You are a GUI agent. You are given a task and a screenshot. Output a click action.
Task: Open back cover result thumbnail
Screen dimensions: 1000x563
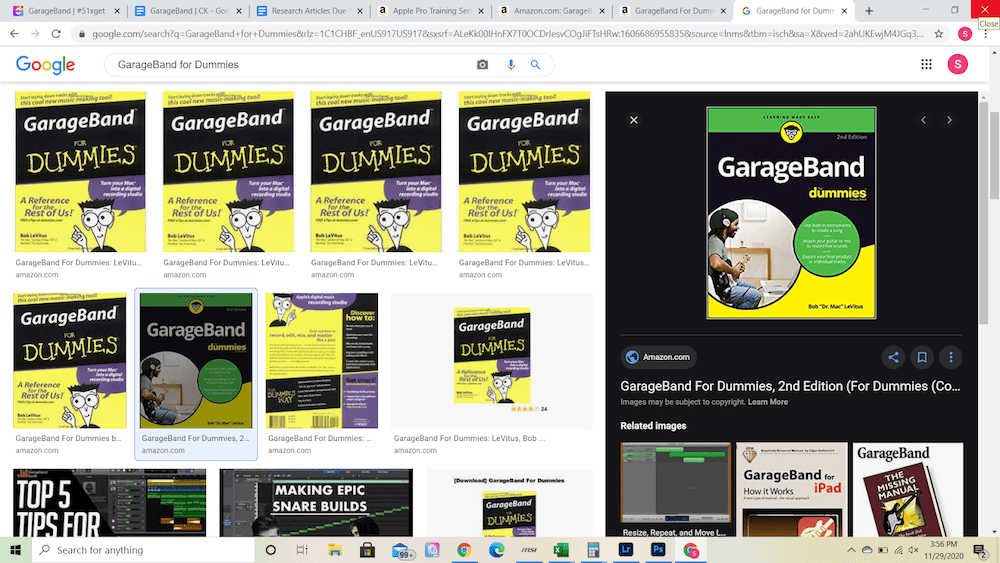click(x=321, y=360)
